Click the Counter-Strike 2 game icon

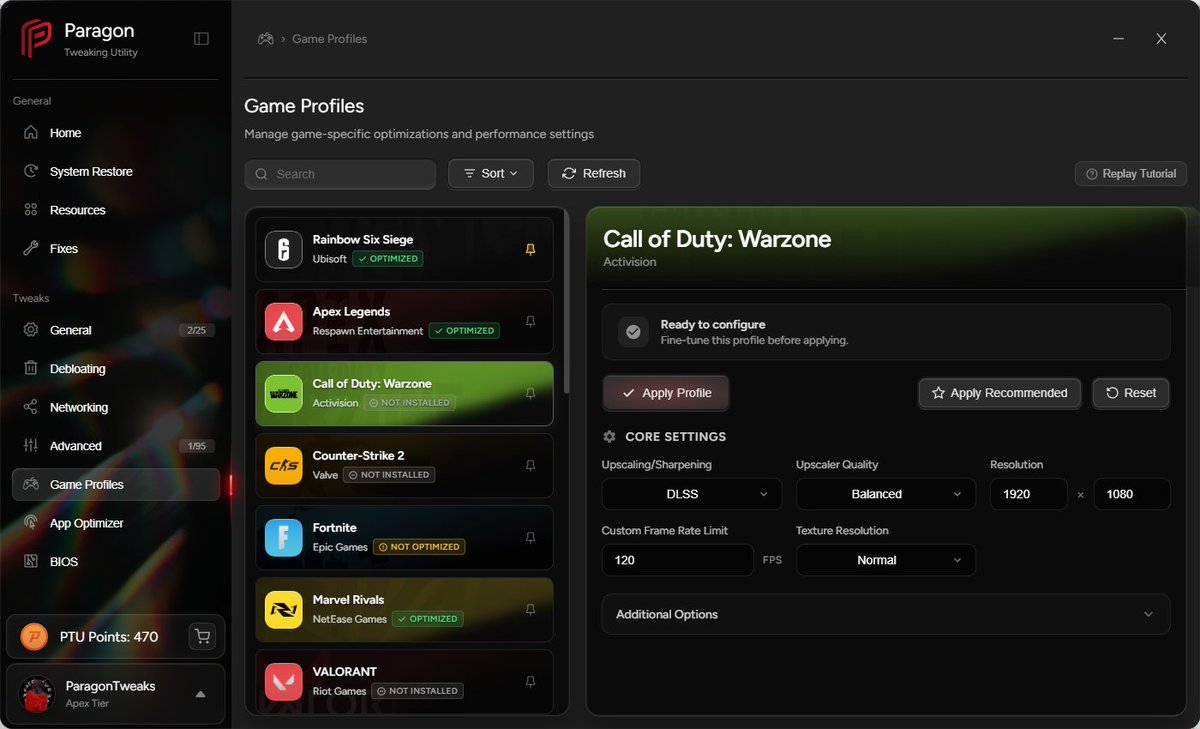[283, 465]
